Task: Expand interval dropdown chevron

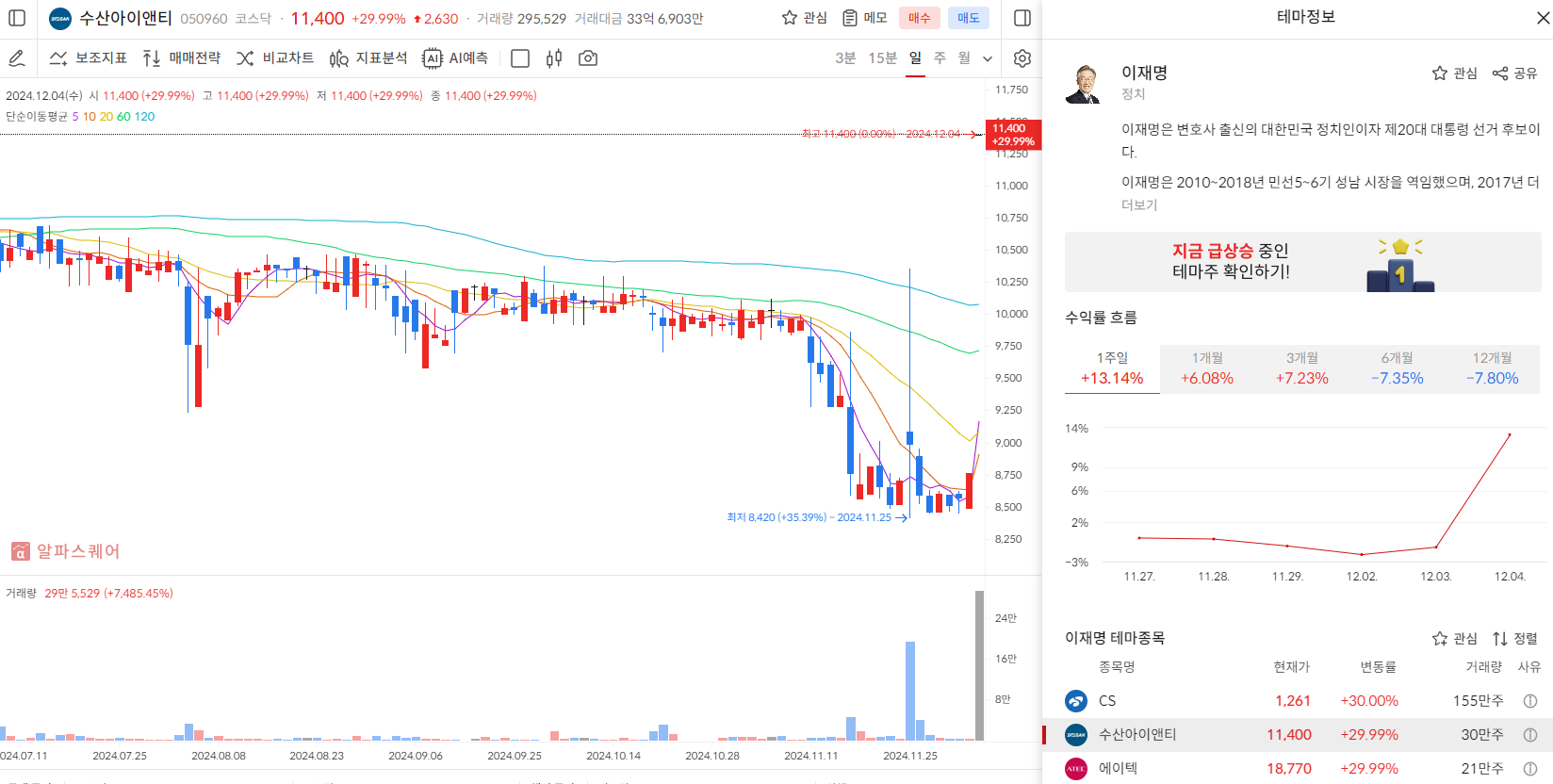Action: [x=988, y=58]
